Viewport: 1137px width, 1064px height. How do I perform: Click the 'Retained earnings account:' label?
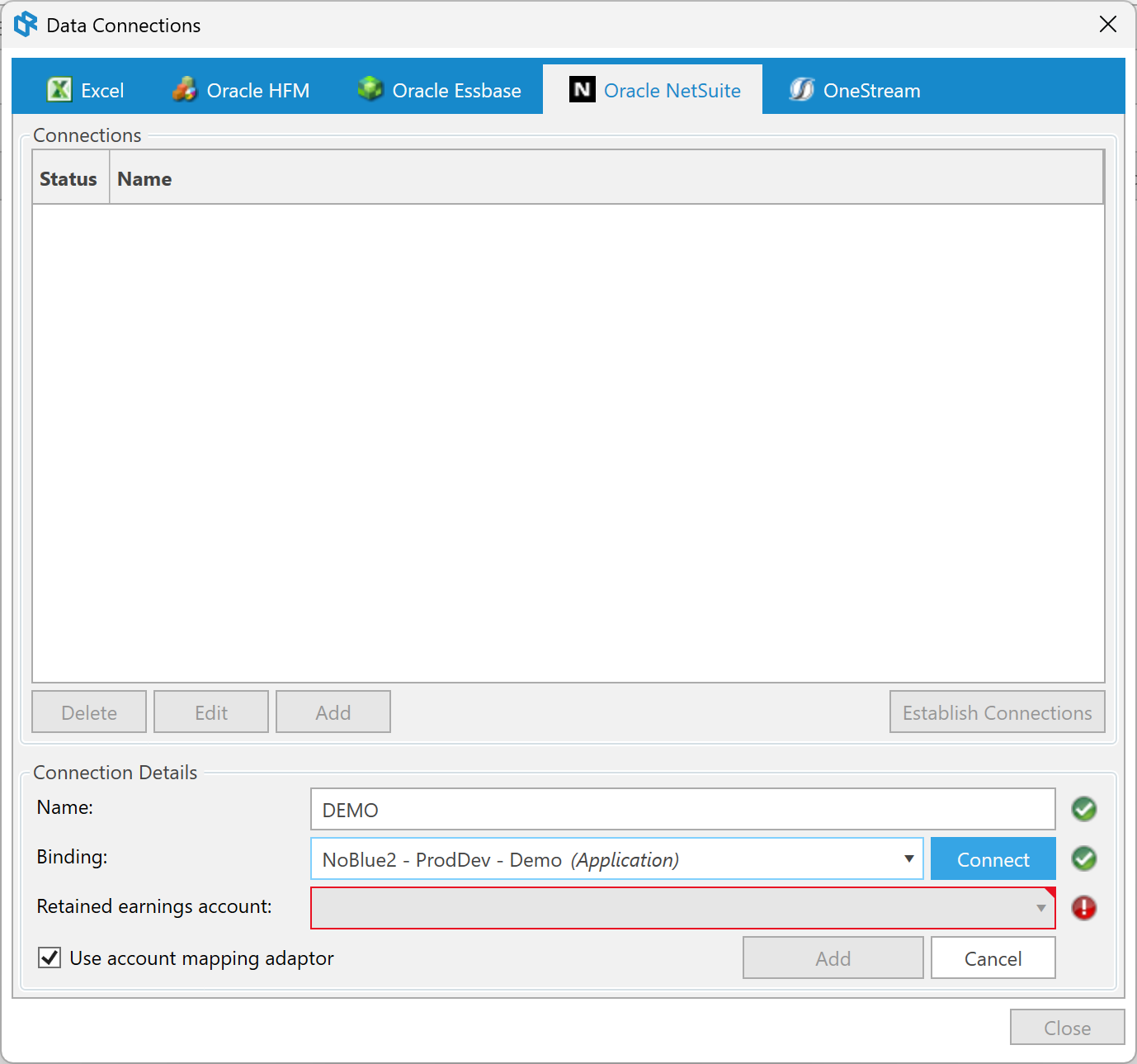click(154, 906)
